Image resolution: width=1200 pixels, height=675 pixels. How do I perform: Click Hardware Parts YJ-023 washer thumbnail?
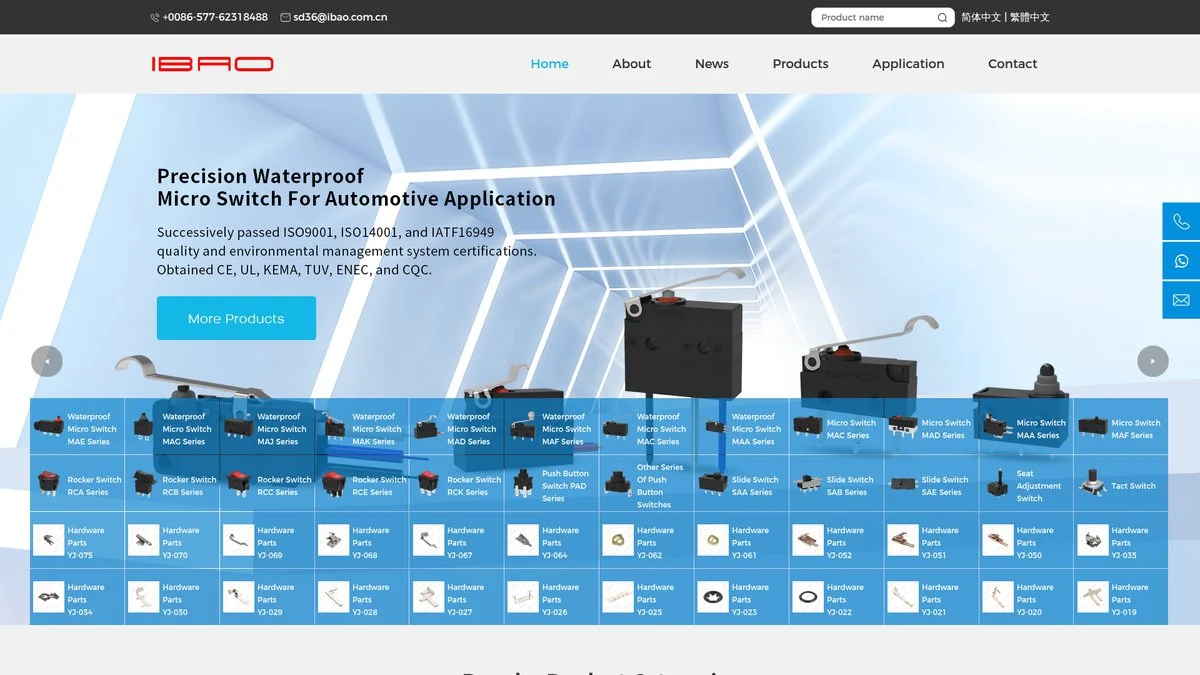tap(713, 598)
